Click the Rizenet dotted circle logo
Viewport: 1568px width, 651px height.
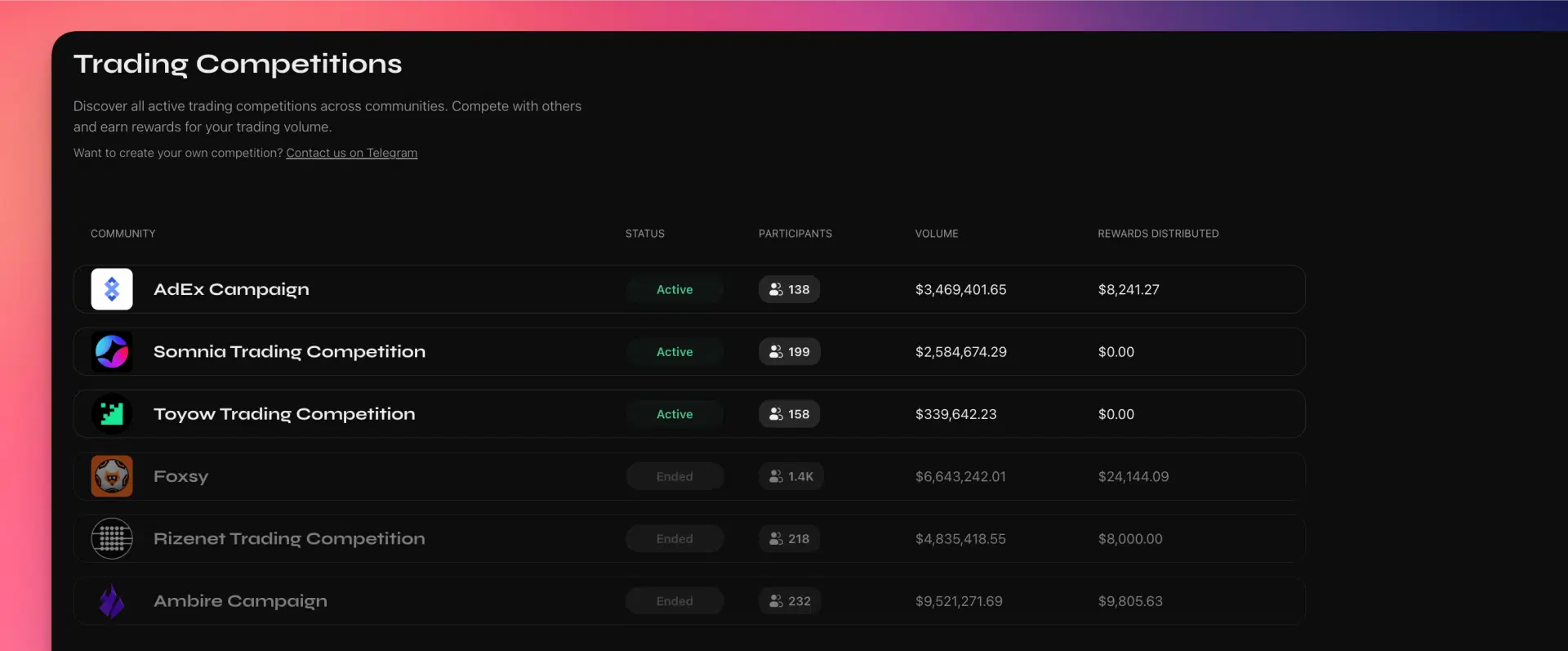[x=112, y=539]
